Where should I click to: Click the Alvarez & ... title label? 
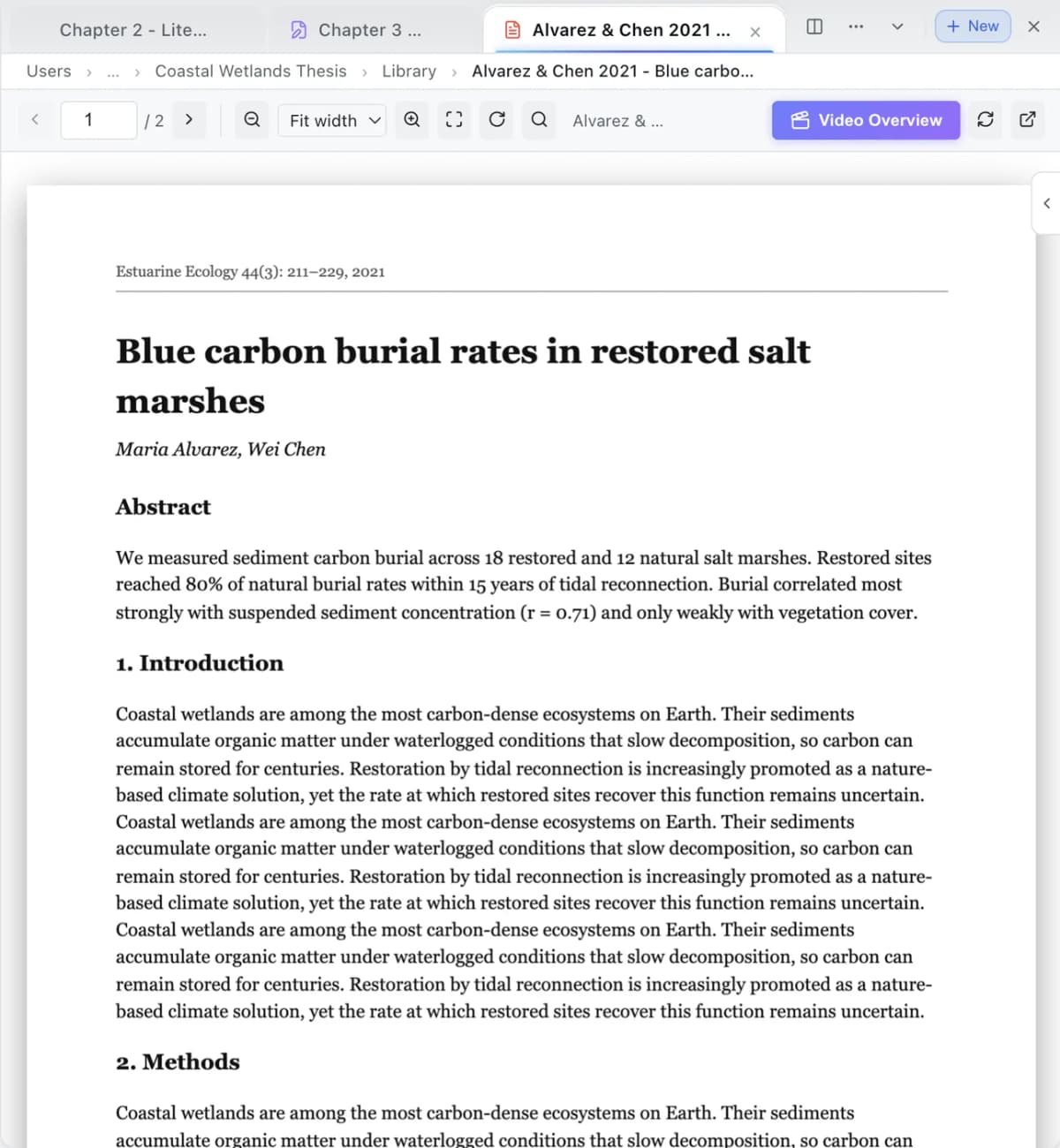(x=617, y=121)
